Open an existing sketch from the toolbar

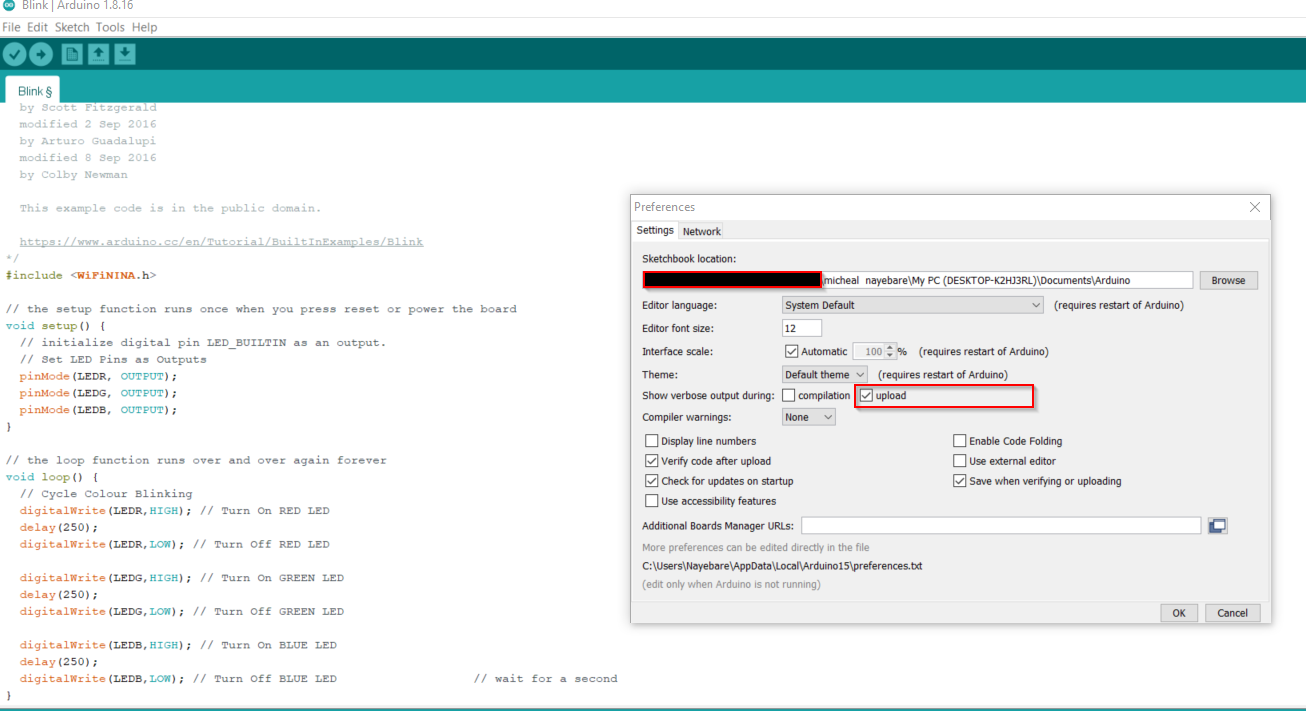98,54
